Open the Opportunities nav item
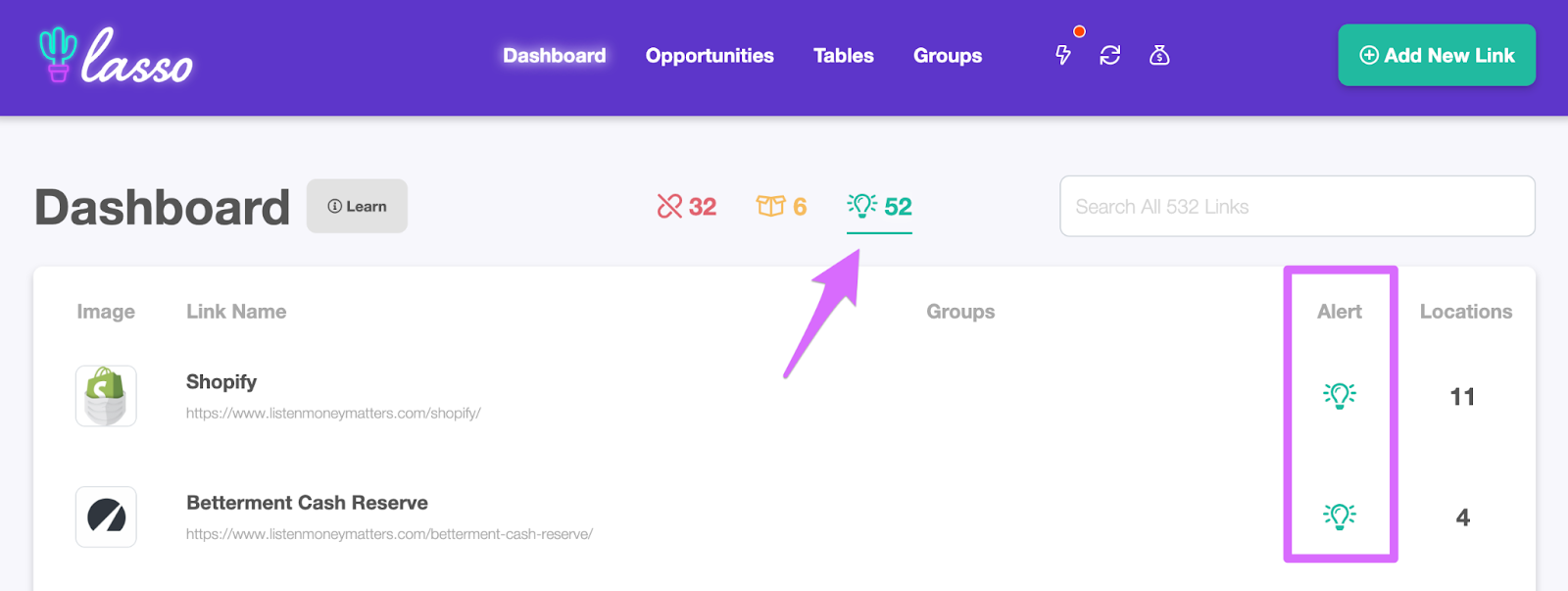Screen dimensions: 1568x591 coord(710,56)
